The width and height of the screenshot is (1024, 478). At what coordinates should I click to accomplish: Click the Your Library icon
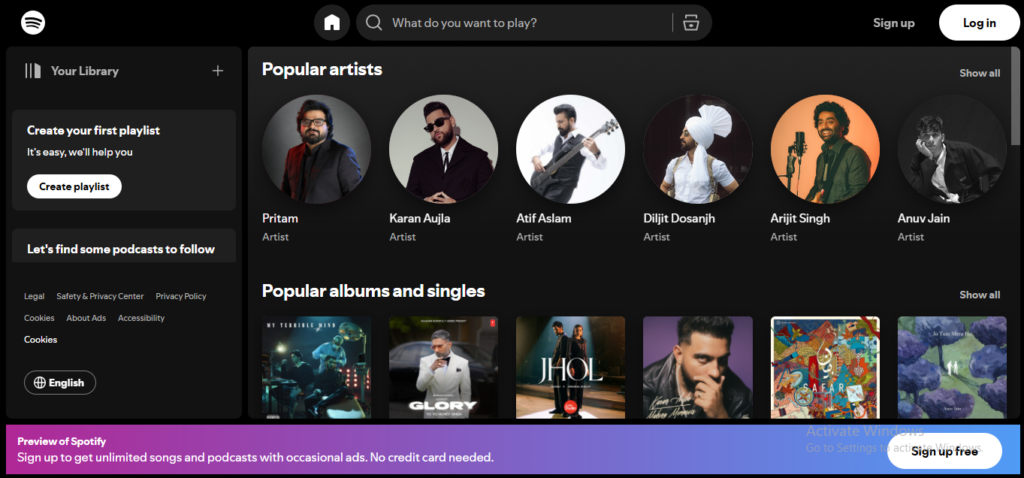(33, 71)
